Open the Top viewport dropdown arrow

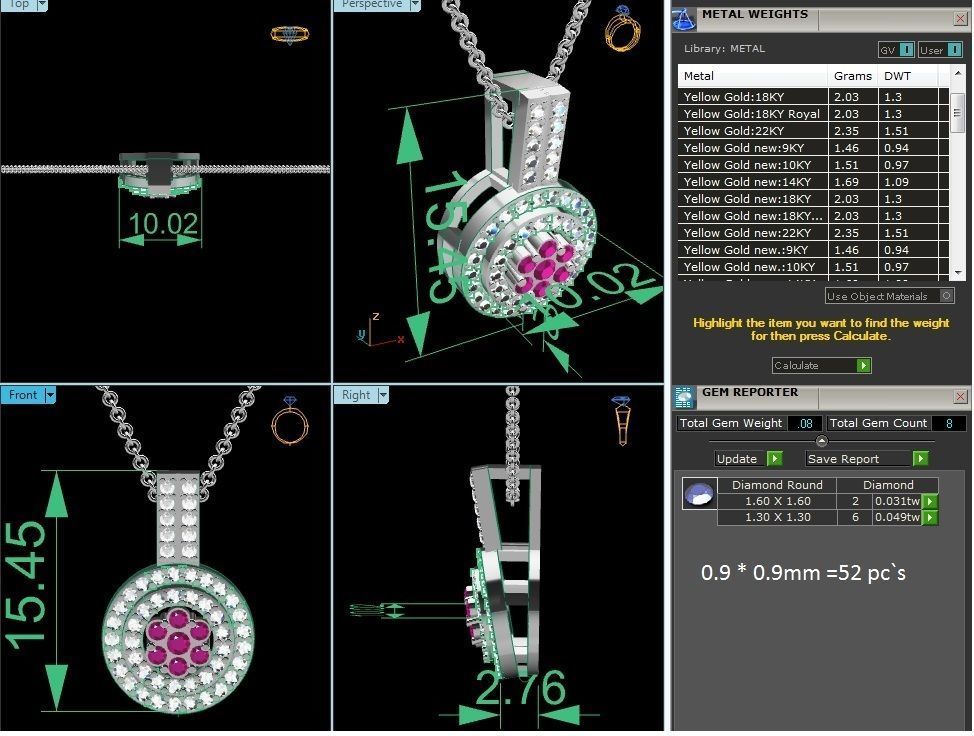(x=42, y=5)
